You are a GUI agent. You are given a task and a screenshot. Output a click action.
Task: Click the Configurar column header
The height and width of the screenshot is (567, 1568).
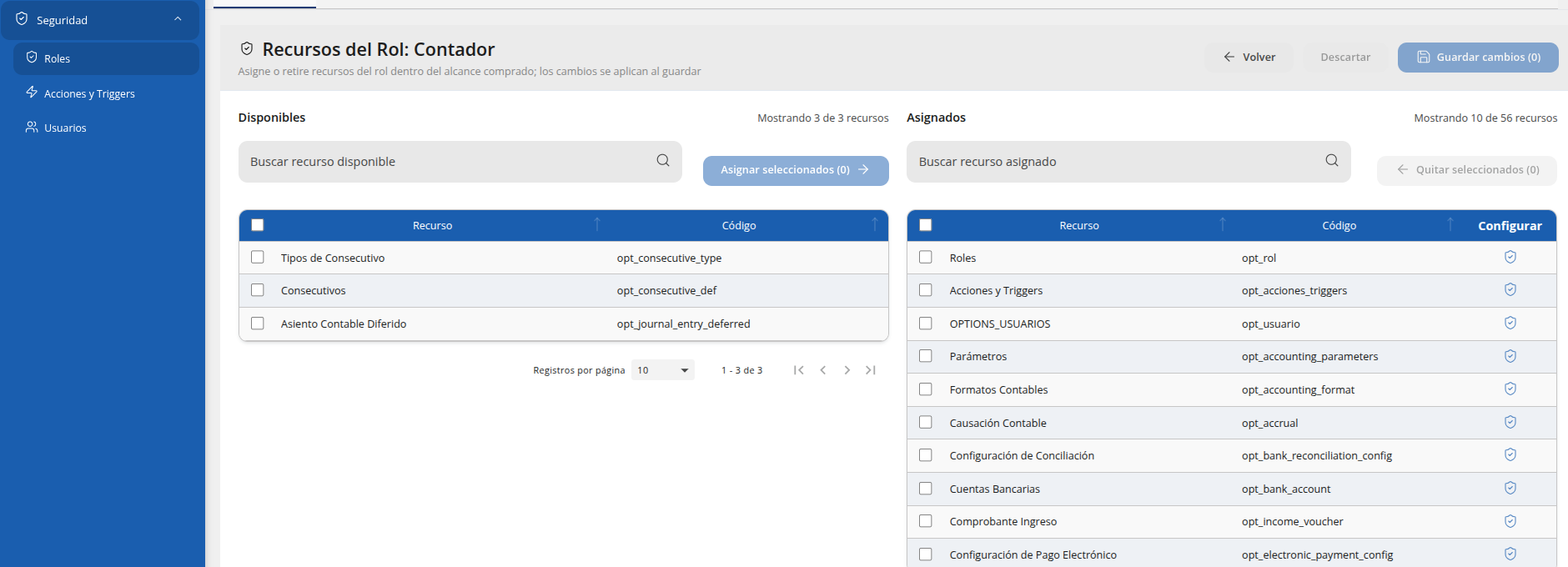click(x=1510, y=226)
